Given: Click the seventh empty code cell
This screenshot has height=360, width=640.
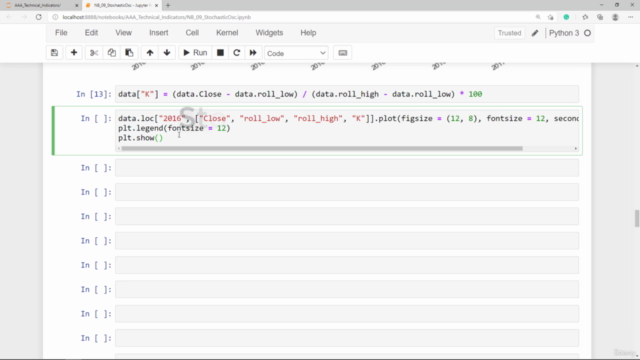Looking at the screenshot, I should pyautogui.click(x=347, y=314).
